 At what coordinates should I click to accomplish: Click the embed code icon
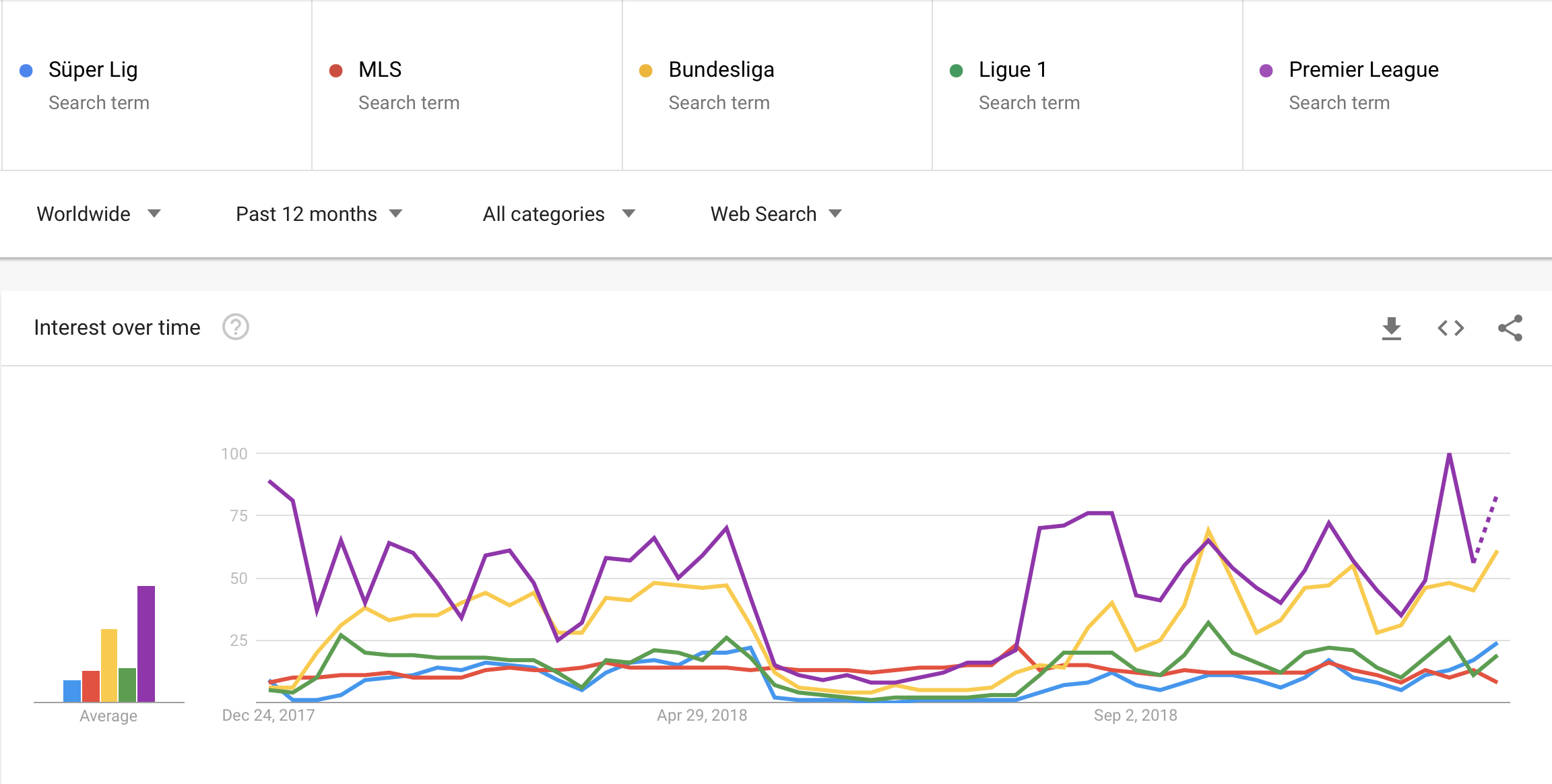click(x=1450, y=328)
